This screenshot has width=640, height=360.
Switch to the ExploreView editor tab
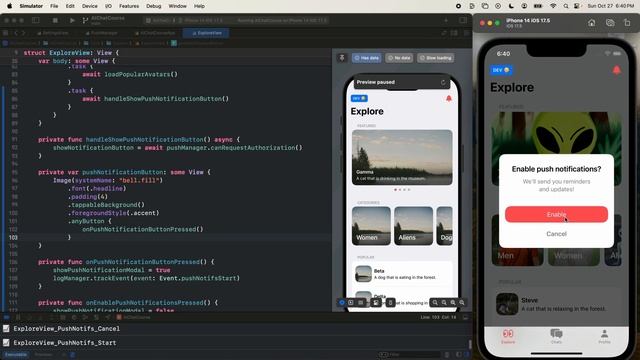[206, 33]
